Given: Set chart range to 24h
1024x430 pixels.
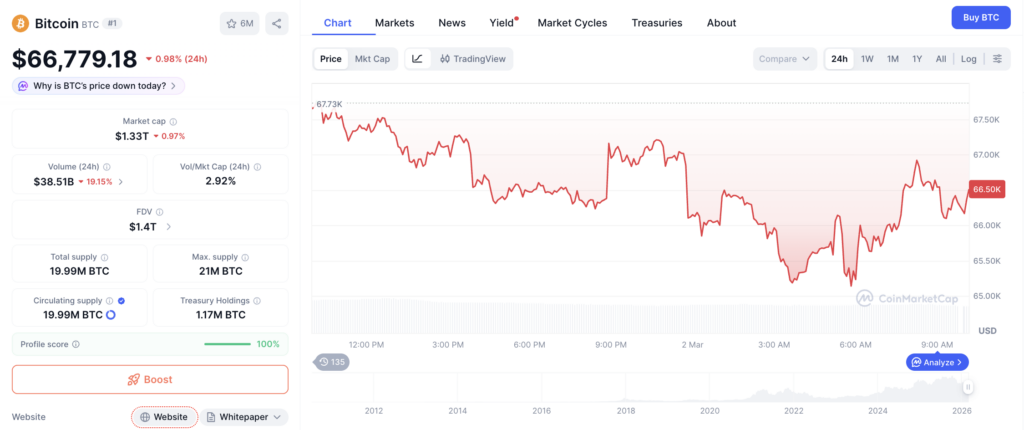Looking at the screenshot, I should click(839, 59).
